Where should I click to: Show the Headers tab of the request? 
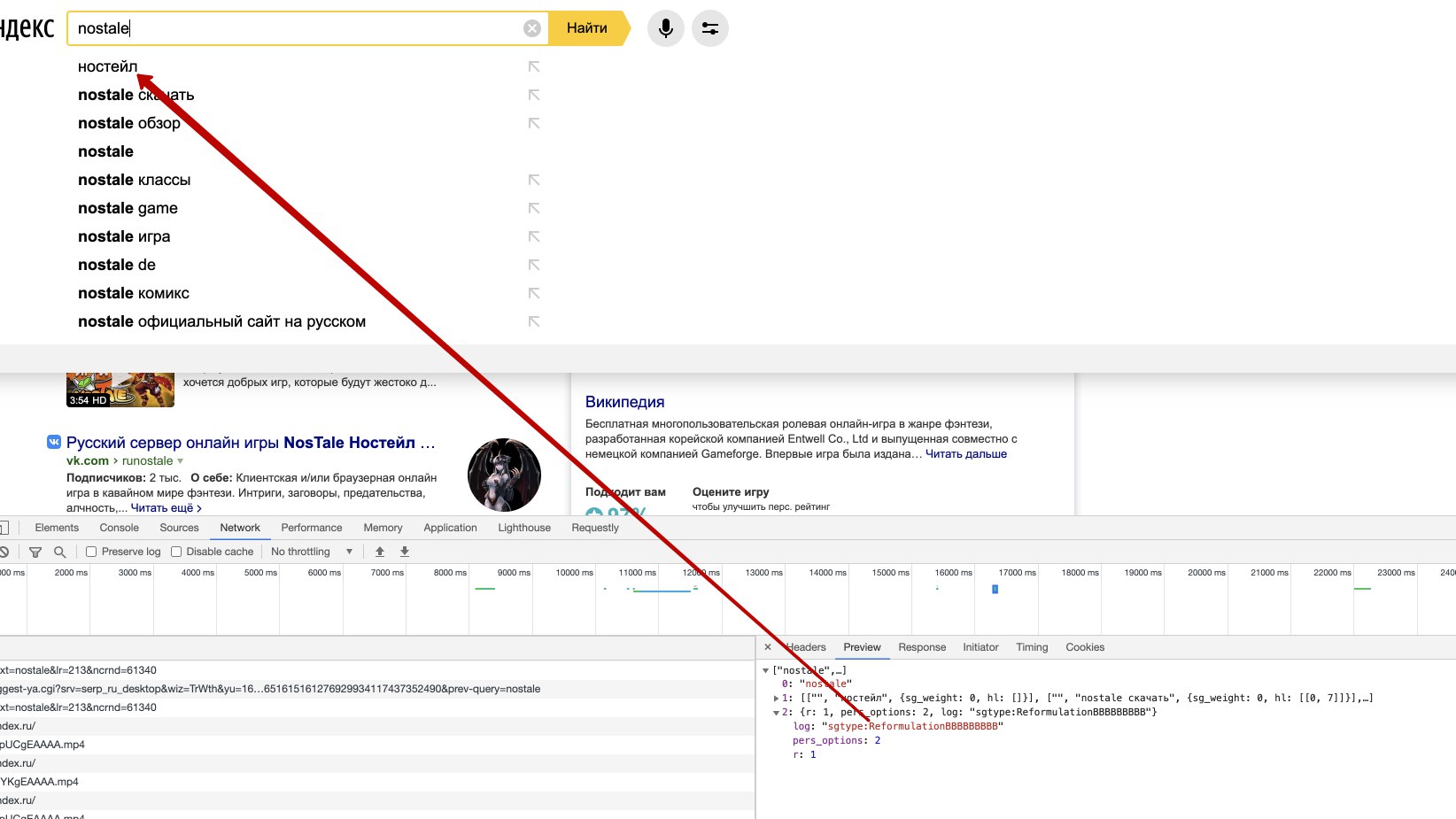click(x=806, y=647)
